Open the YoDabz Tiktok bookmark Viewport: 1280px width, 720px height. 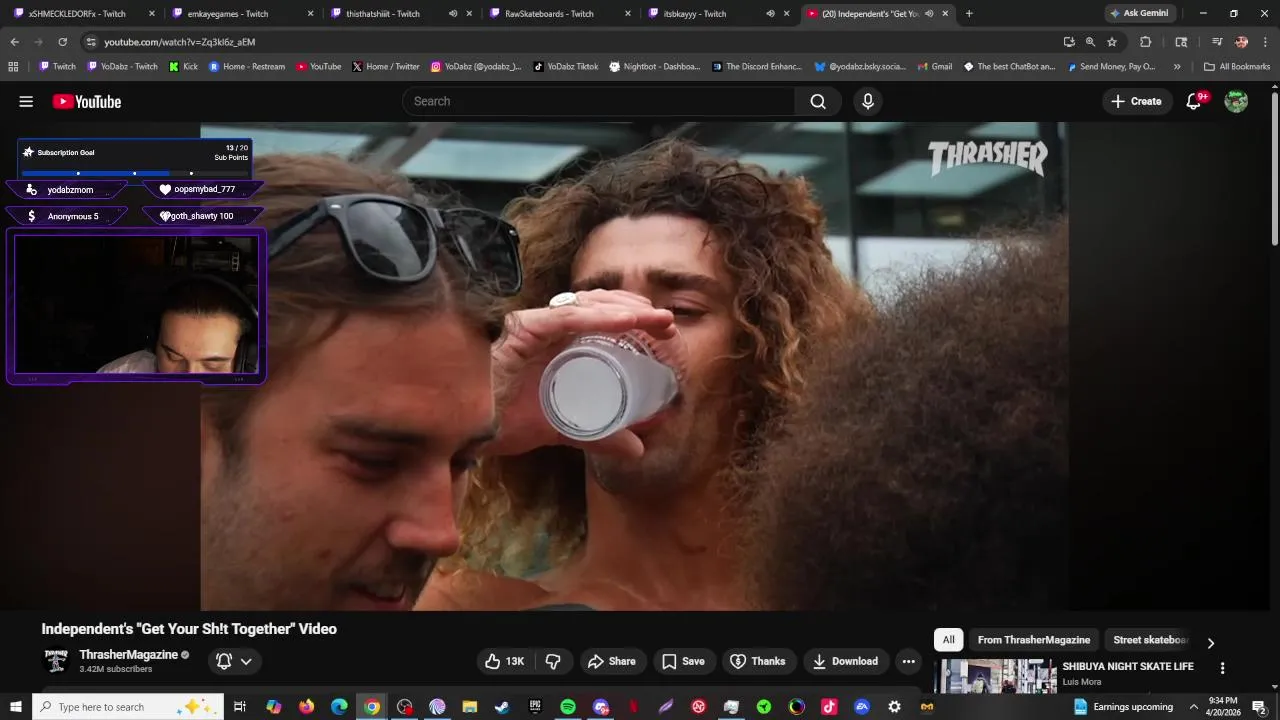[x=565, y=67]
